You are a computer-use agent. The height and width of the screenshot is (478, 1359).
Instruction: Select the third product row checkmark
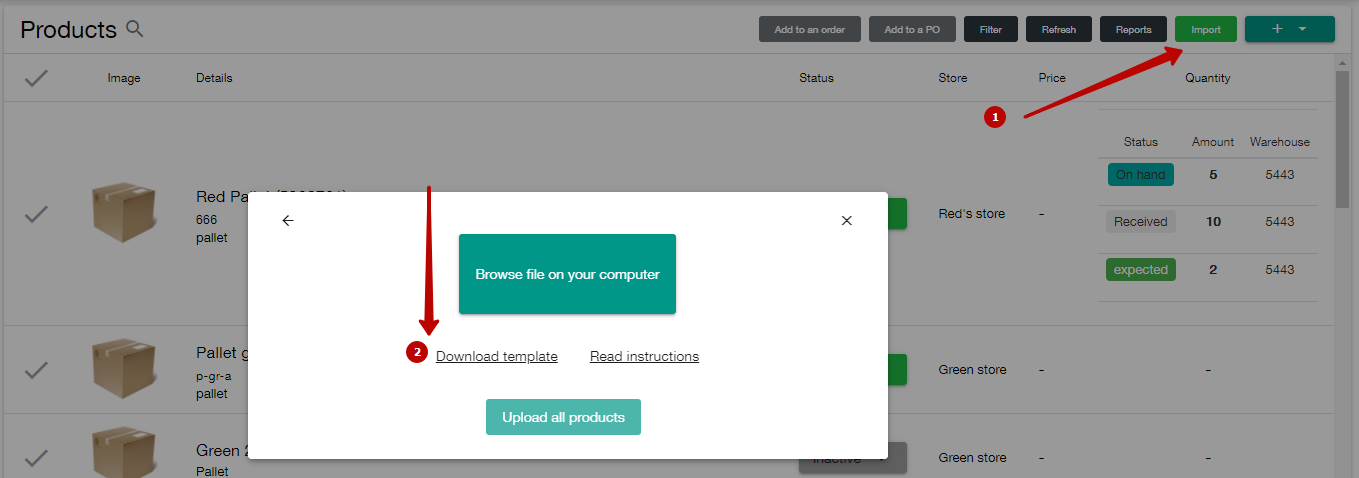(x=36, y=457)
